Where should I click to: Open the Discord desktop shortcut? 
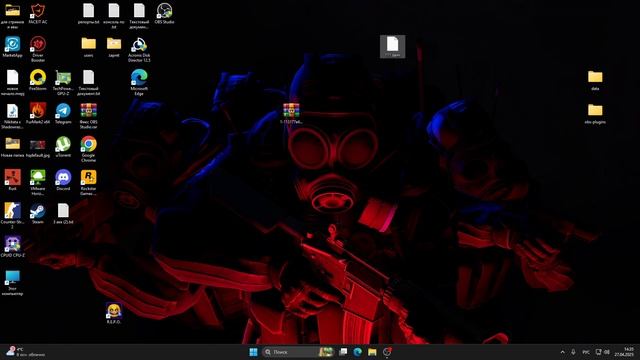pyautogui.click(x=63, y=180)
